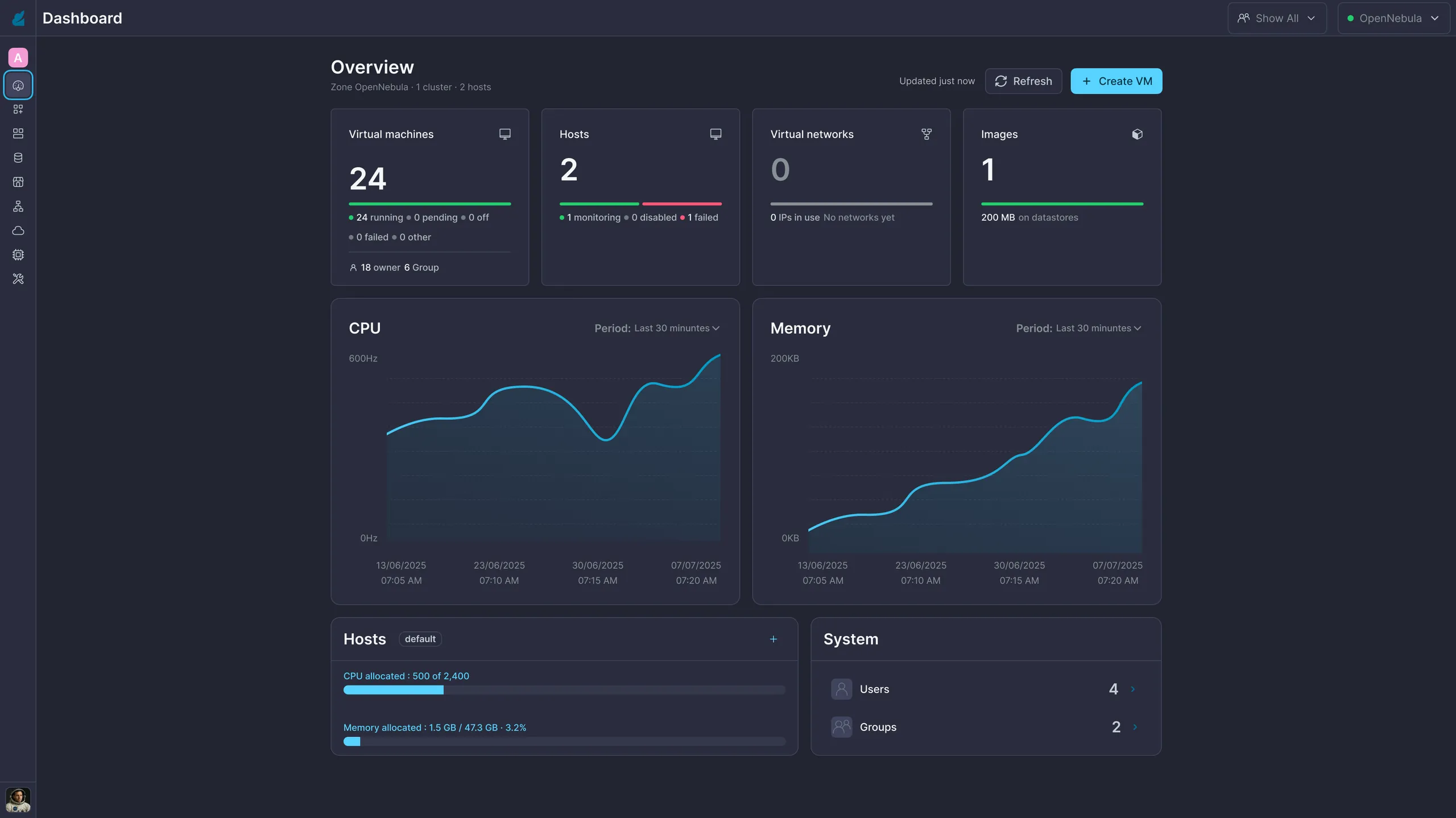Image resolution: width=1456 pixels, height=818 pixels.
Task: Click the OpenNebula logo in the top-left corner
Action: [18, 18]
